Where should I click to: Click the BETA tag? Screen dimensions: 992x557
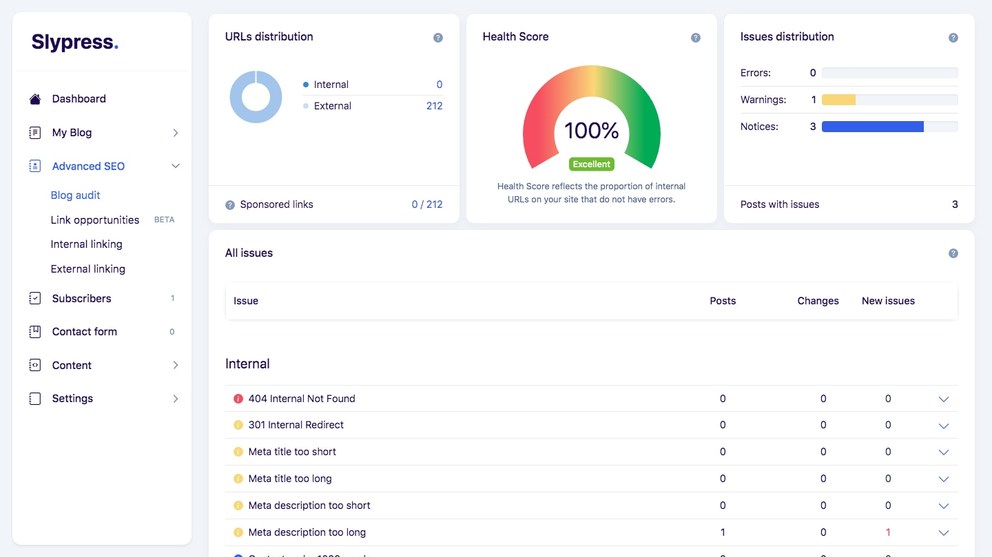164,220
